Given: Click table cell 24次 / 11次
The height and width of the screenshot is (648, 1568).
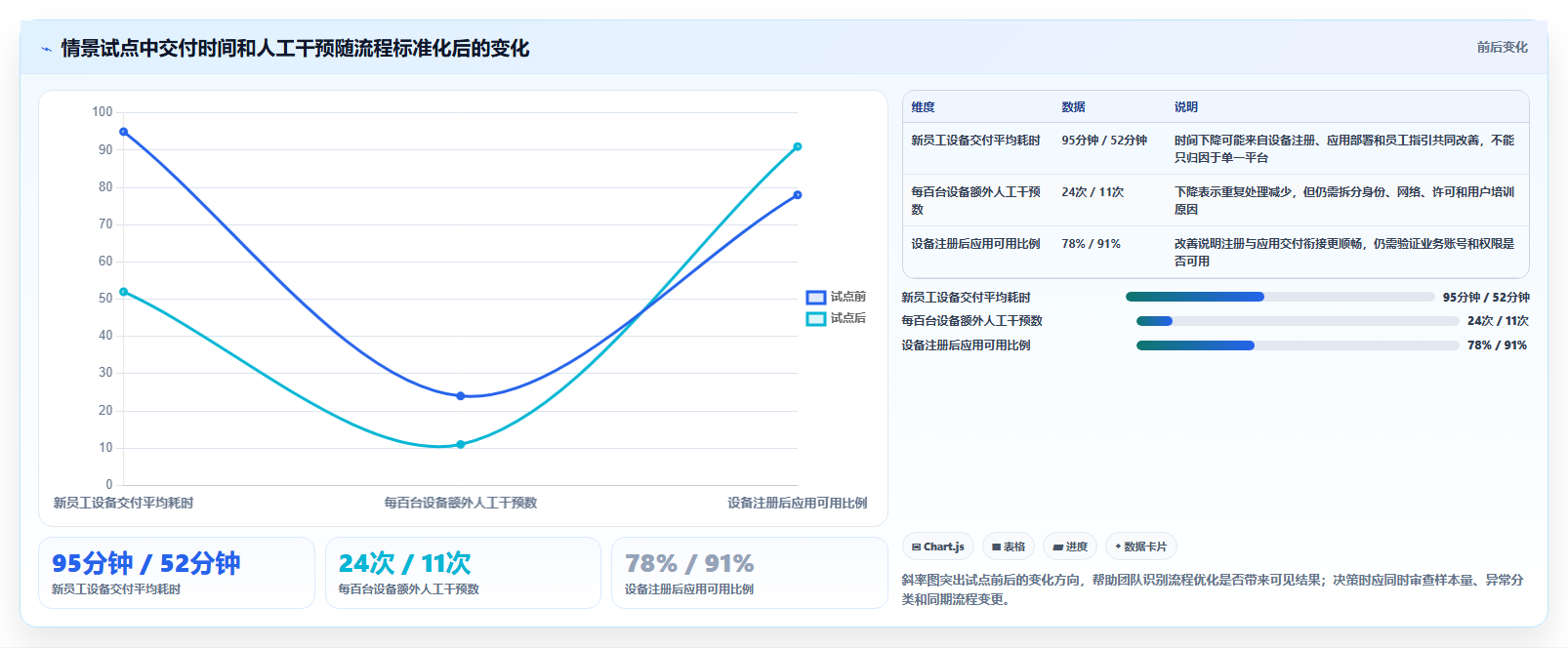Looking at the screenshot, I should (1093, 192).
